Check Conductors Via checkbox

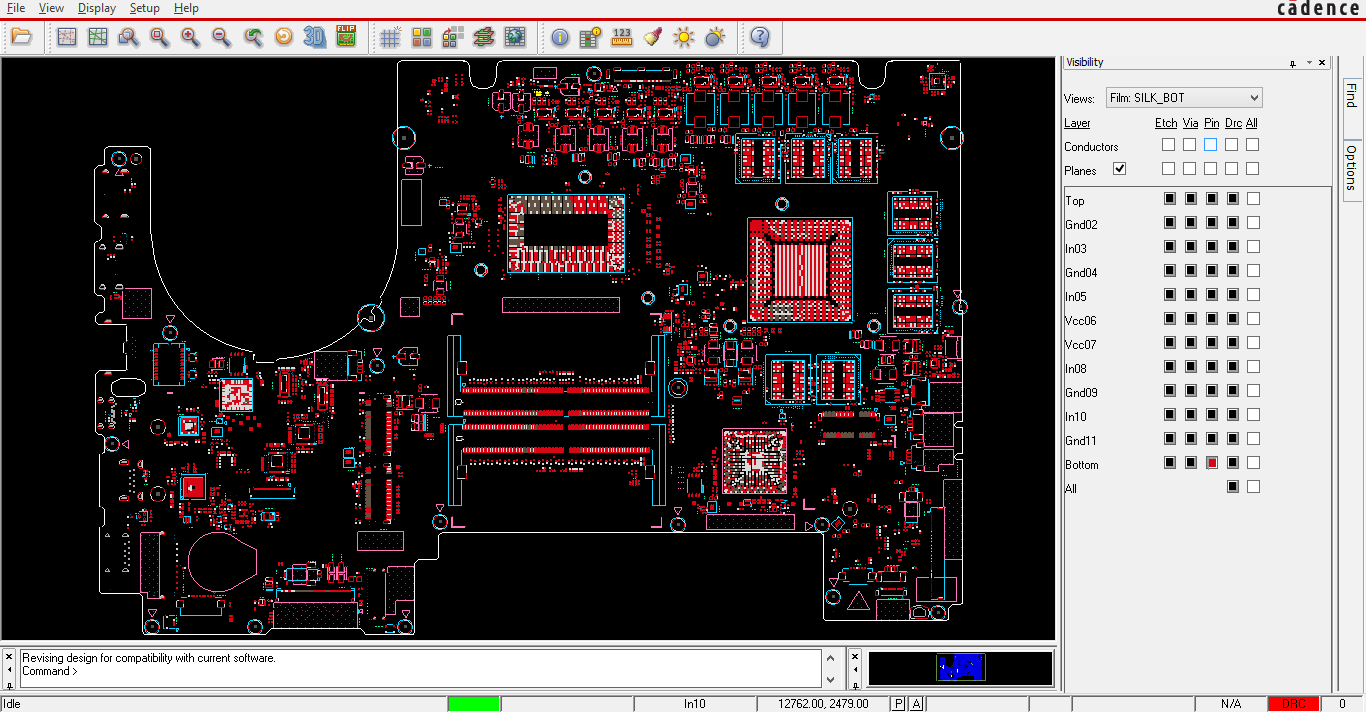pyautogui.click(x=1189, y=145)
